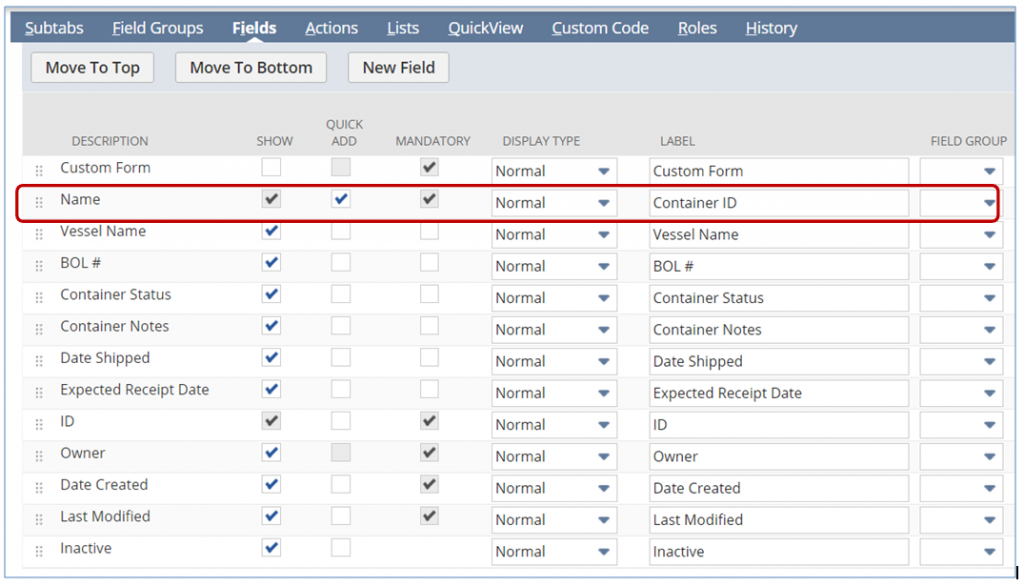Click drag handle icon beside Custom Form row

click(40, 171)
